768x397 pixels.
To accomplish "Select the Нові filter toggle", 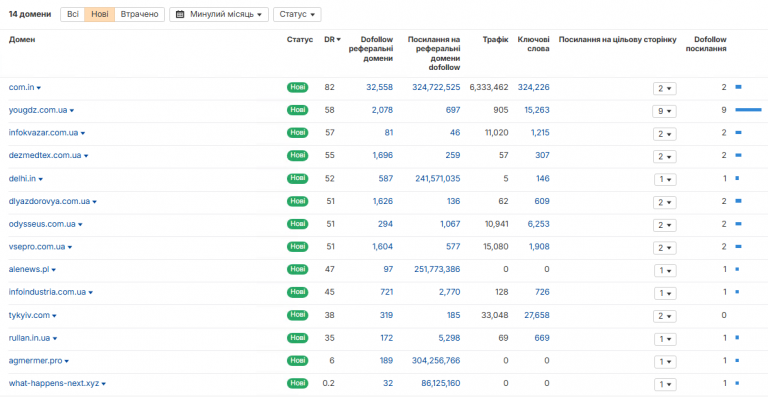I will tap(99, 14).
